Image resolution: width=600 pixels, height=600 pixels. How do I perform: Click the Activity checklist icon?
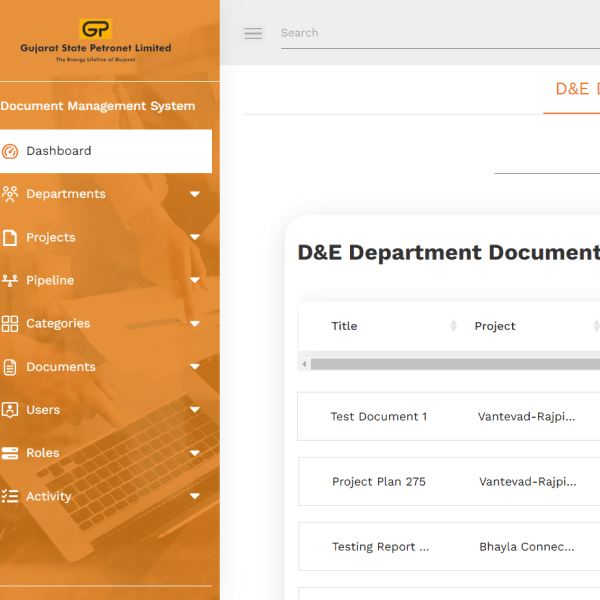pos(10,496)
